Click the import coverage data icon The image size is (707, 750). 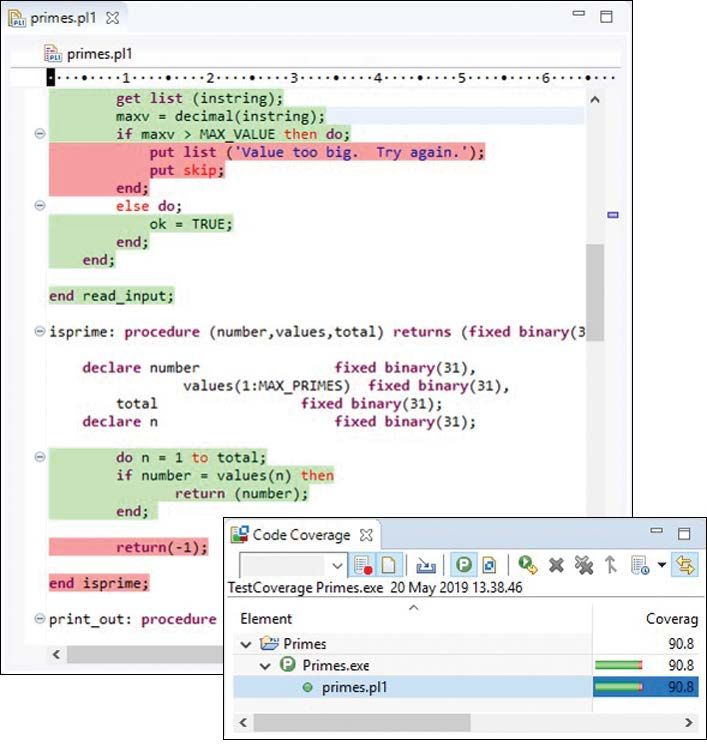tap(425, 566)
